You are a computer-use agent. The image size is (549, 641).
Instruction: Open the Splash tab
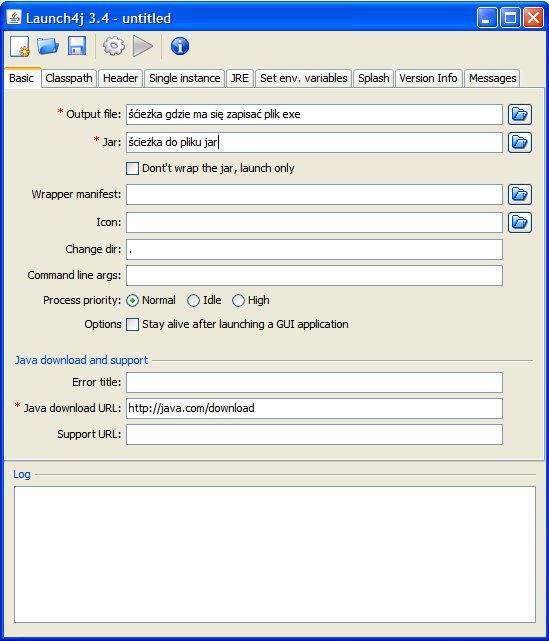point(374,78)
